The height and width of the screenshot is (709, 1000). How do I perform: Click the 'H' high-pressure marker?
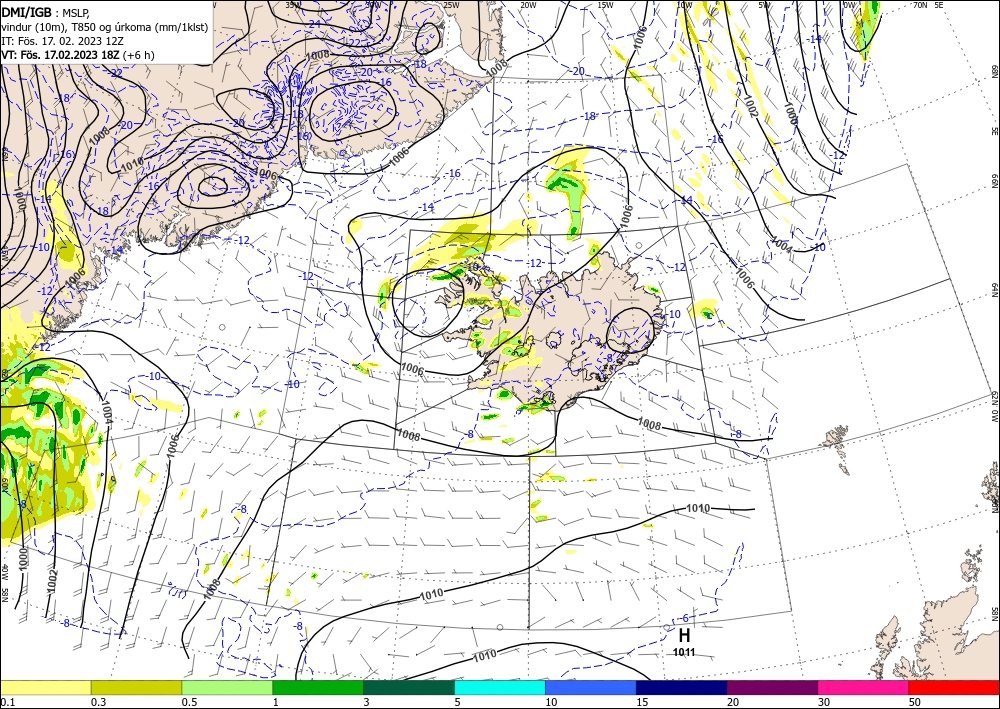pyautogui.click(x=684, y=635)
